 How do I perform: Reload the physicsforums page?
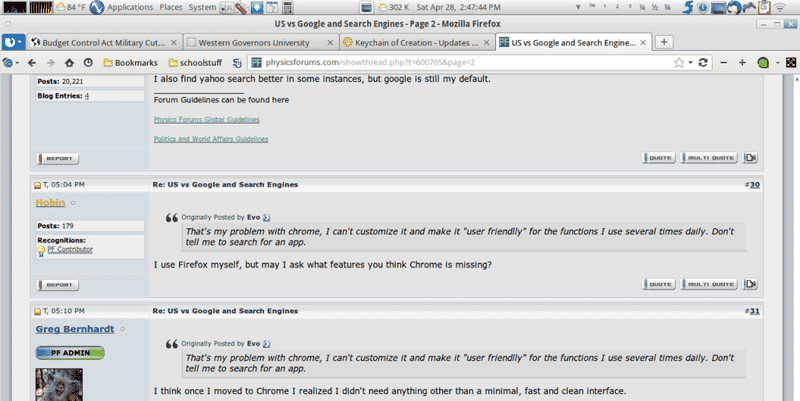point(703,62)
